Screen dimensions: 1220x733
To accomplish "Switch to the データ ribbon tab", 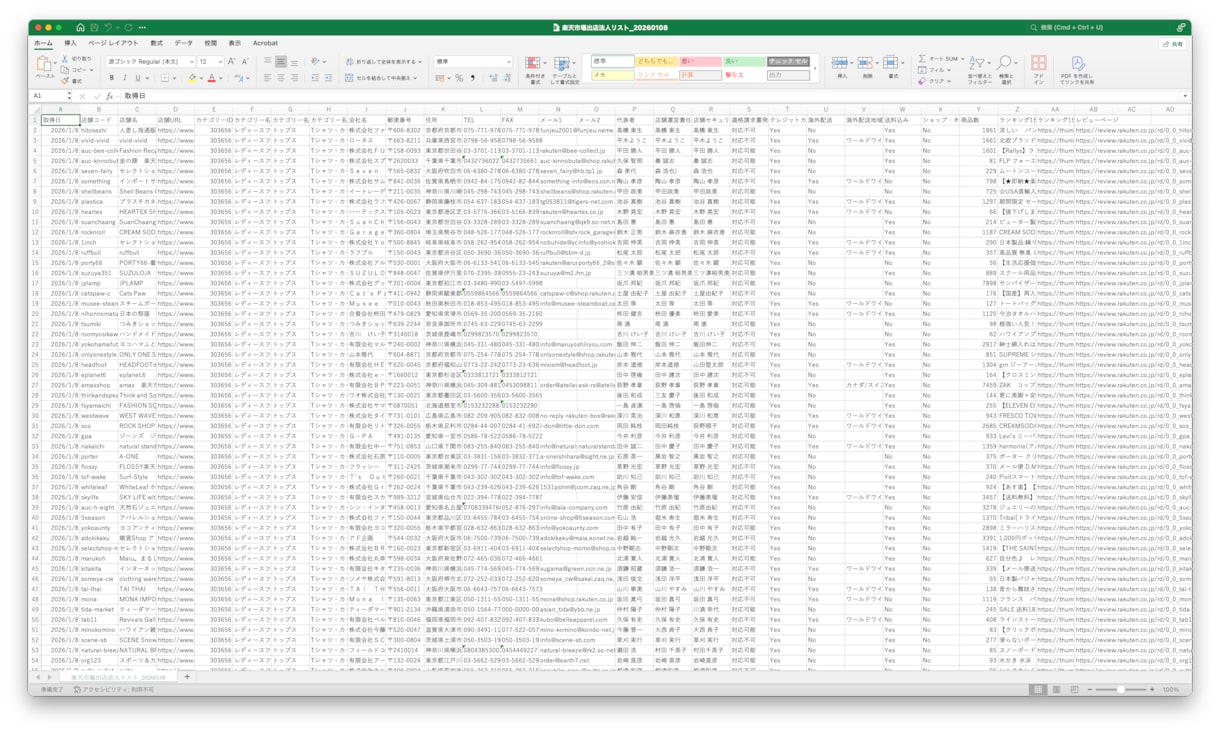I will tap(183, 44).
